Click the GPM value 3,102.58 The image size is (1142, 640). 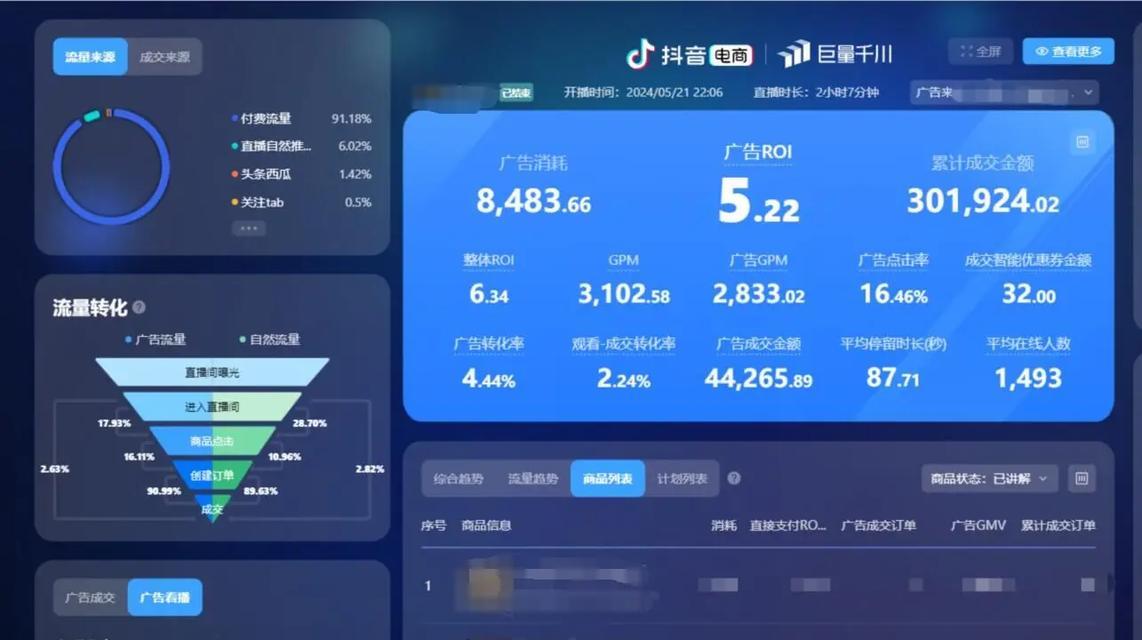[x=623, y=294]
